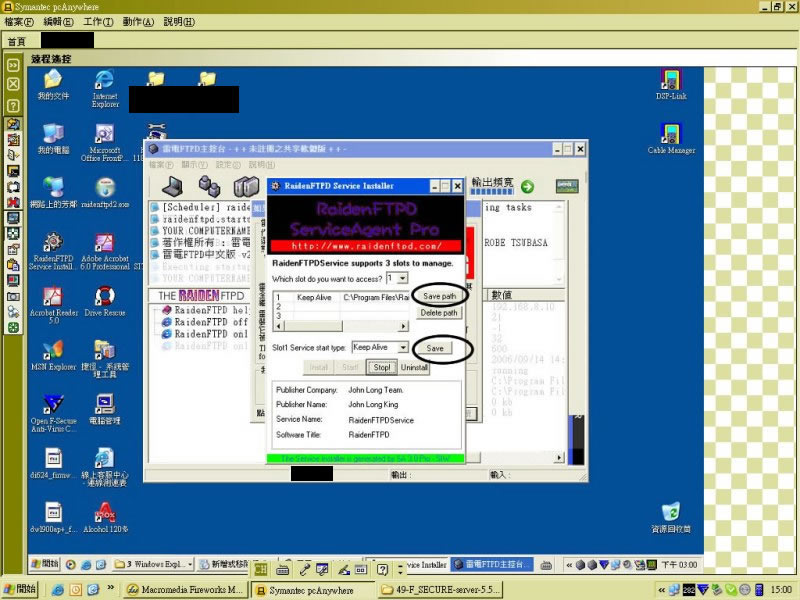Click the clipboard transfer icon in left sidebar
The width and height of the screenshot is (800, 600).
point(13,265)
